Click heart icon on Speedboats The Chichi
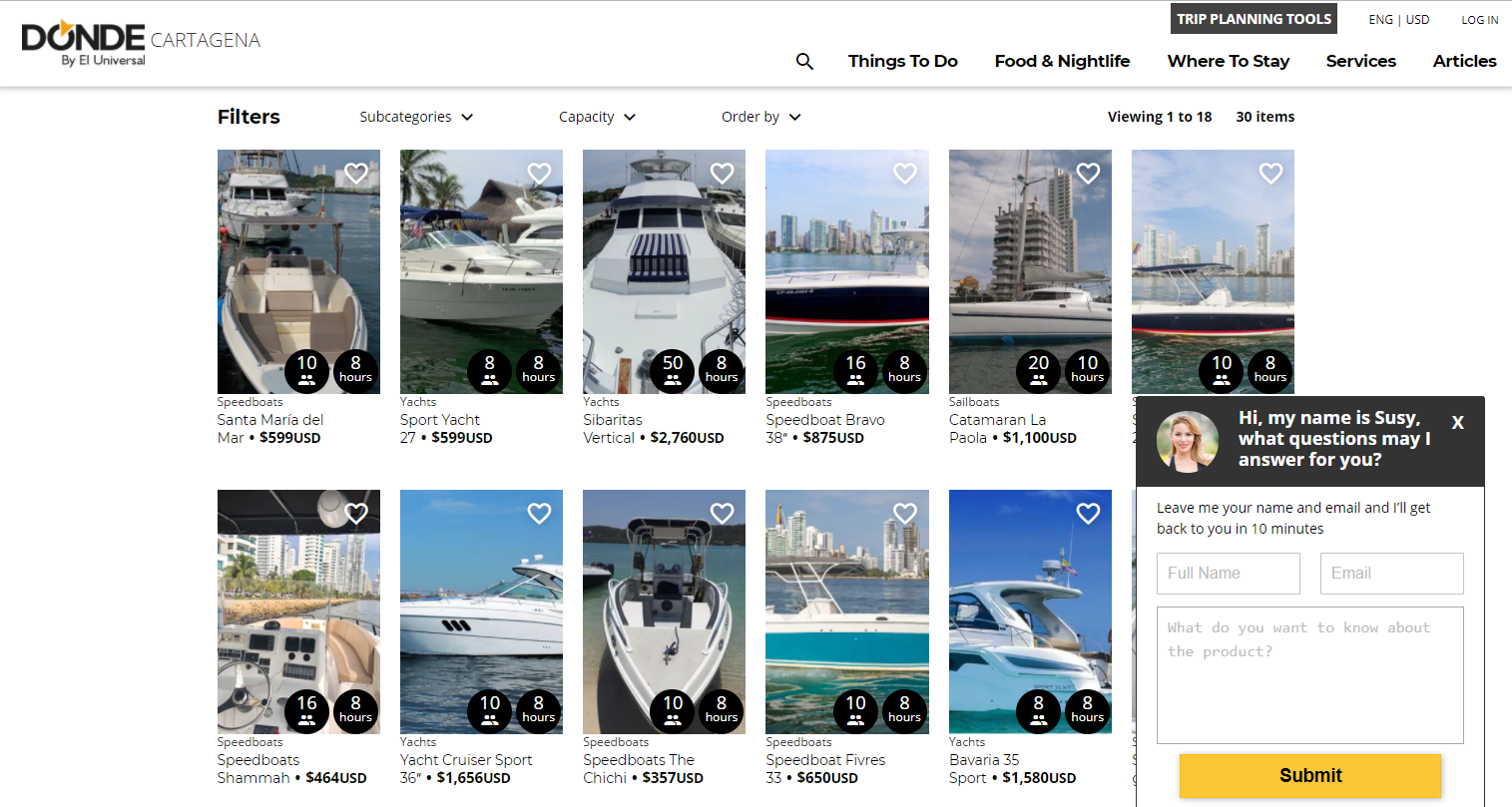This screenshot has height=807, width=1512. point(722,514)
